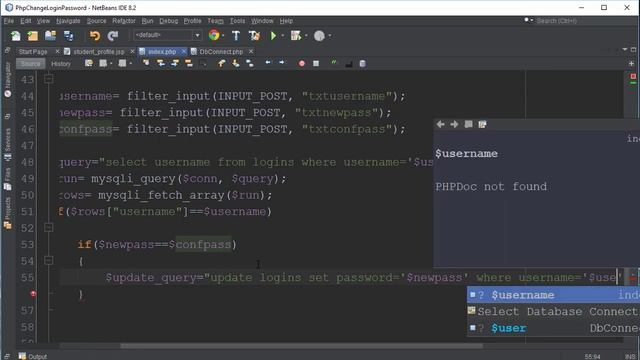Click the forward arrow in documentation popup
Viewport: 640px width, 360px height.
point(454,124)
